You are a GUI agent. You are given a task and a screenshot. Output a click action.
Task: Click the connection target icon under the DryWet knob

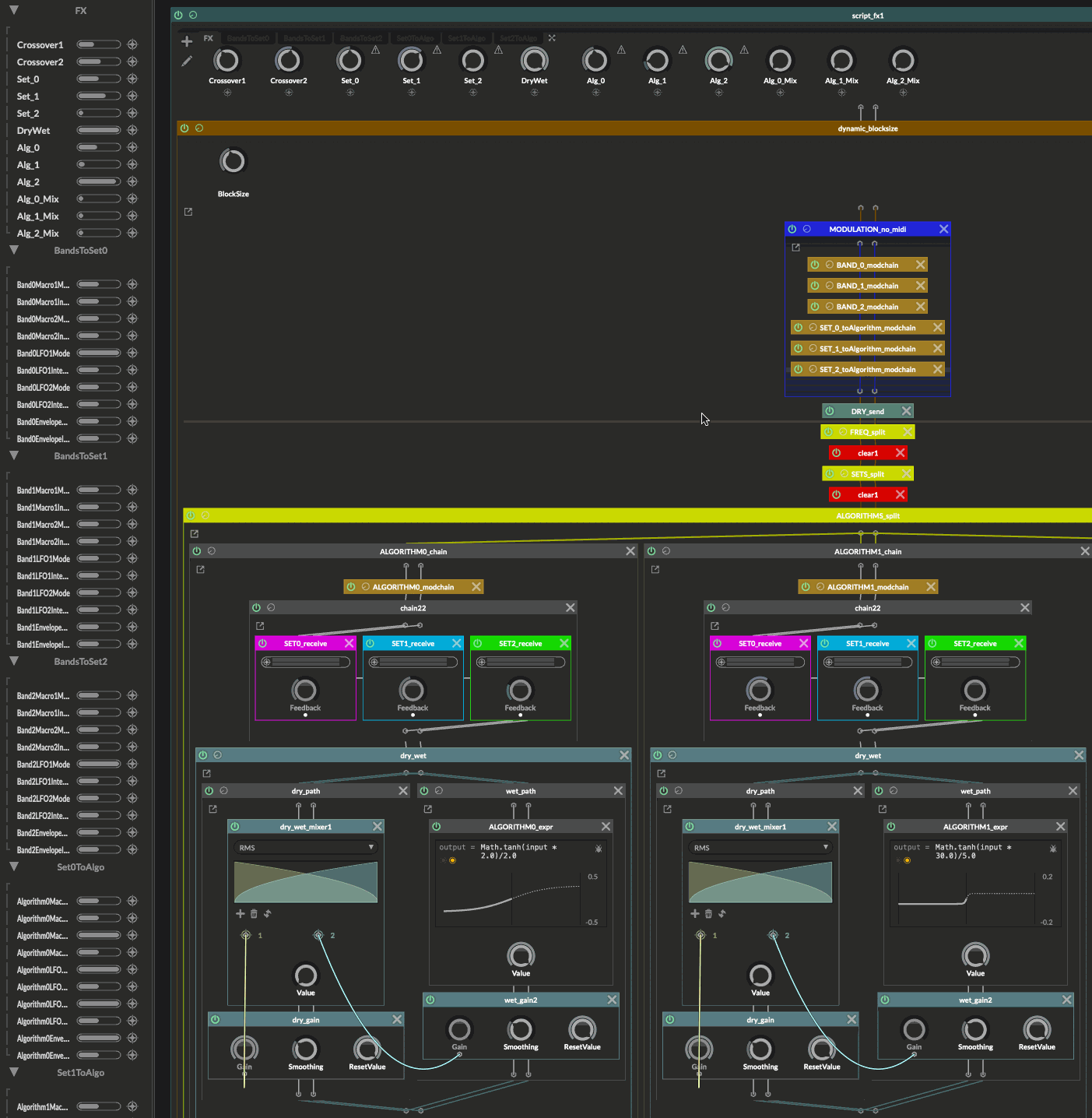(x=534, y=93)
